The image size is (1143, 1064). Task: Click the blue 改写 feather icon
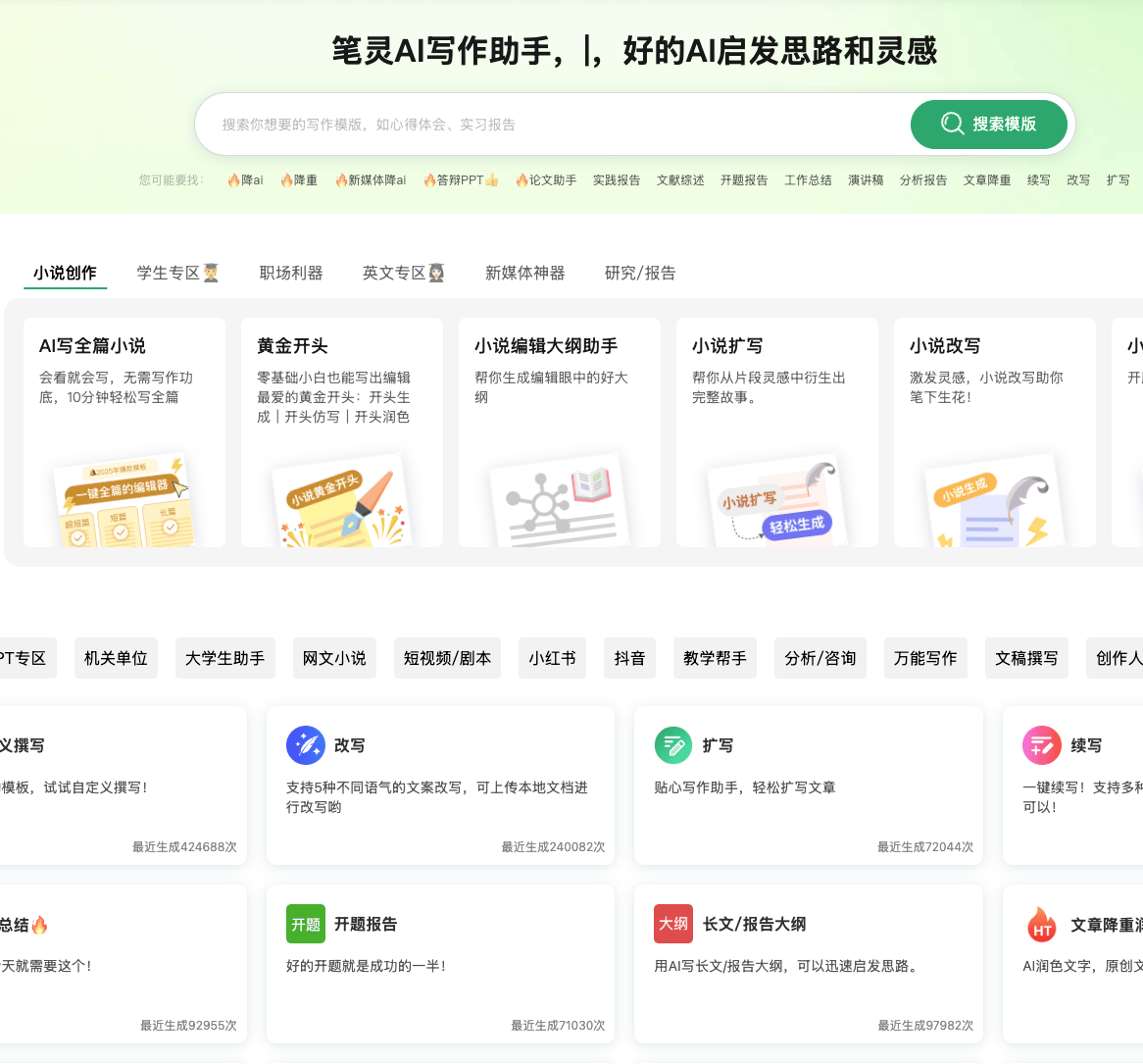point(306,745)
